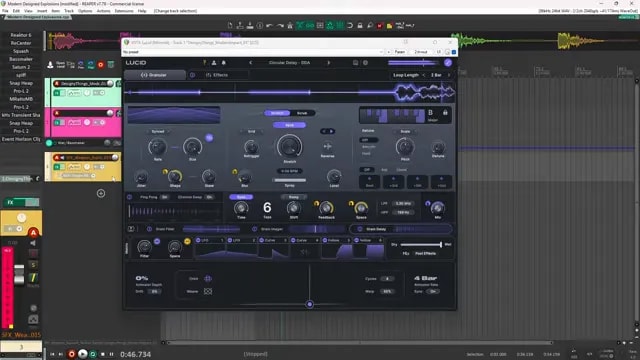Toggle the scale lock icon
Viewport: 640px width, 360px height.
[x=445, y=113]
